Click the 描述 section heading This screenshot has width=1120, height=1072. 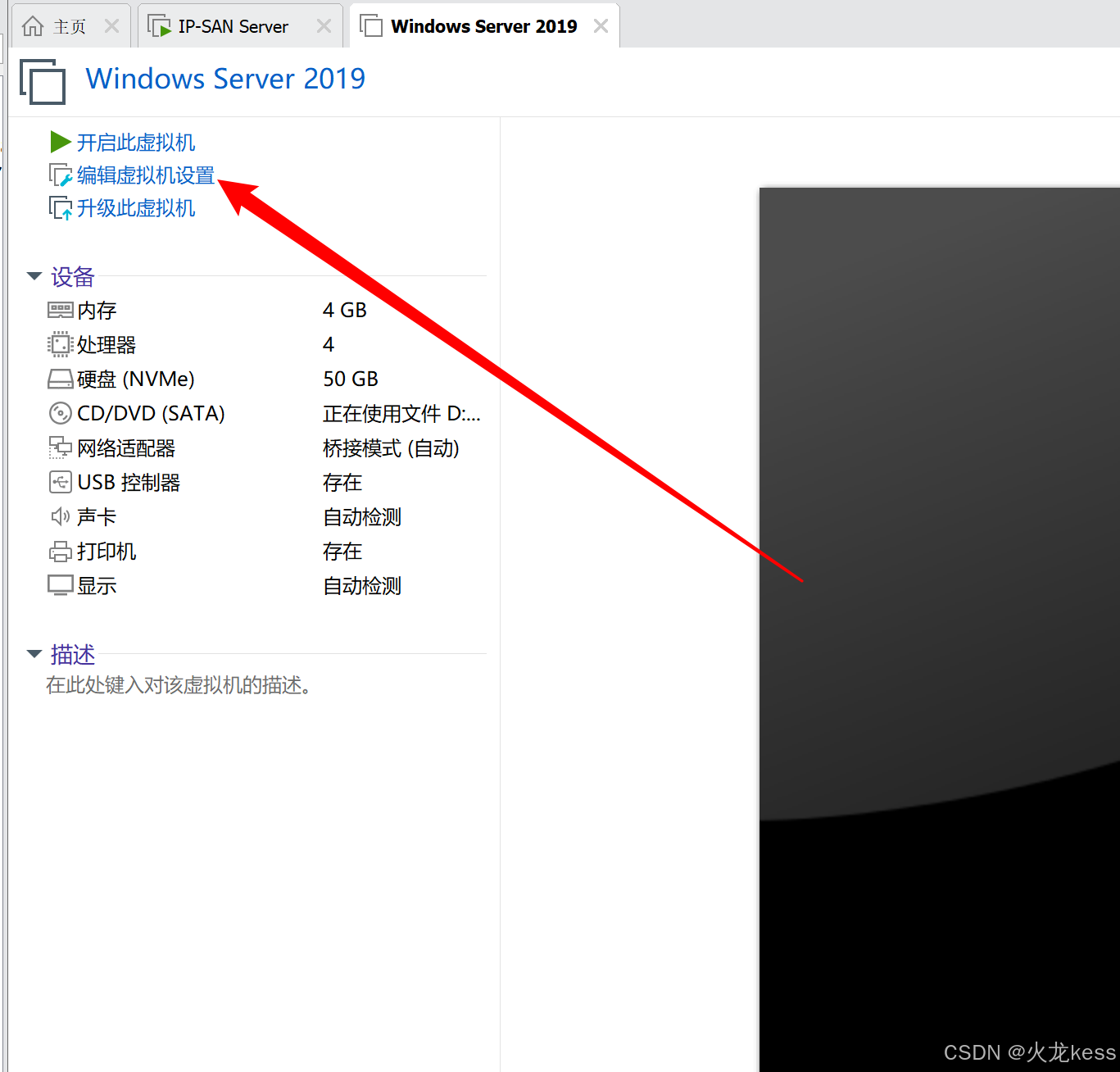click(x=73, y=655)
